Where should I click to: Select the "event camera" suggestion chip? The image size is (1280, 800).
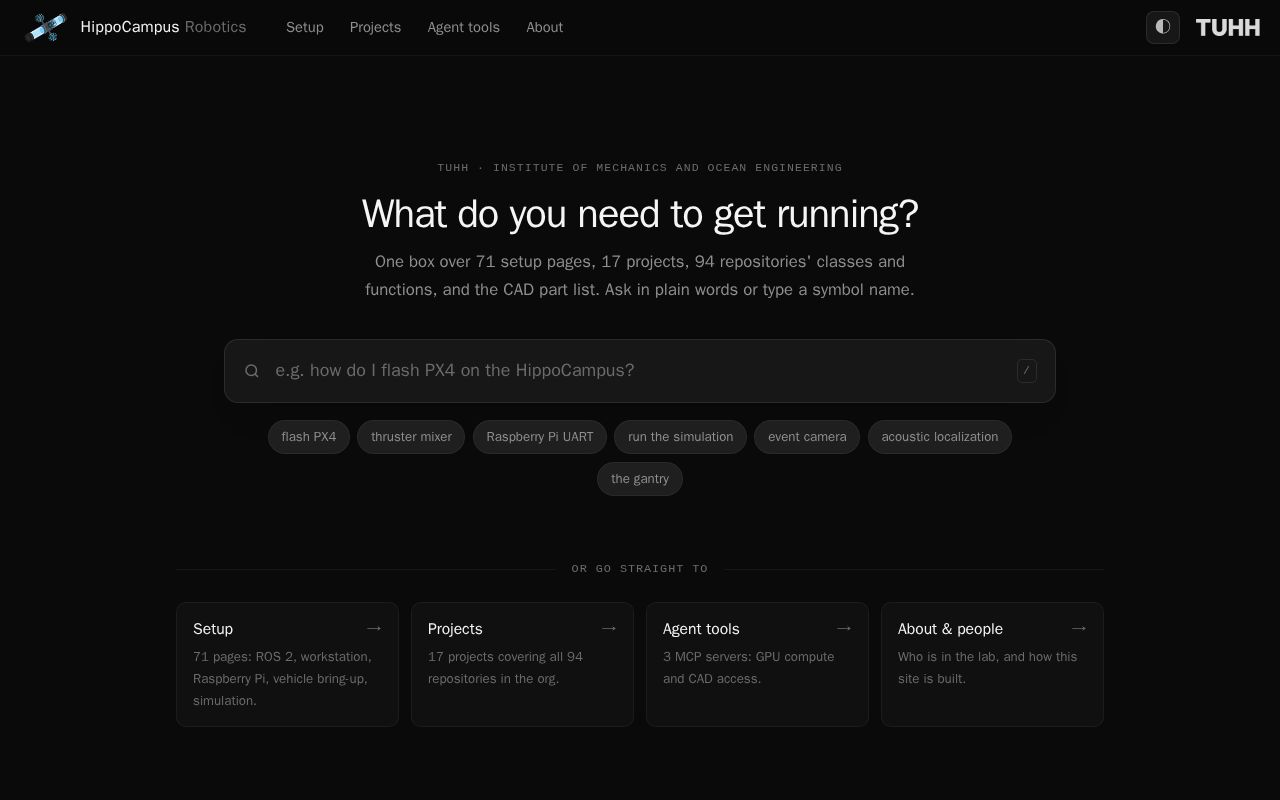(x=807, y=437)
